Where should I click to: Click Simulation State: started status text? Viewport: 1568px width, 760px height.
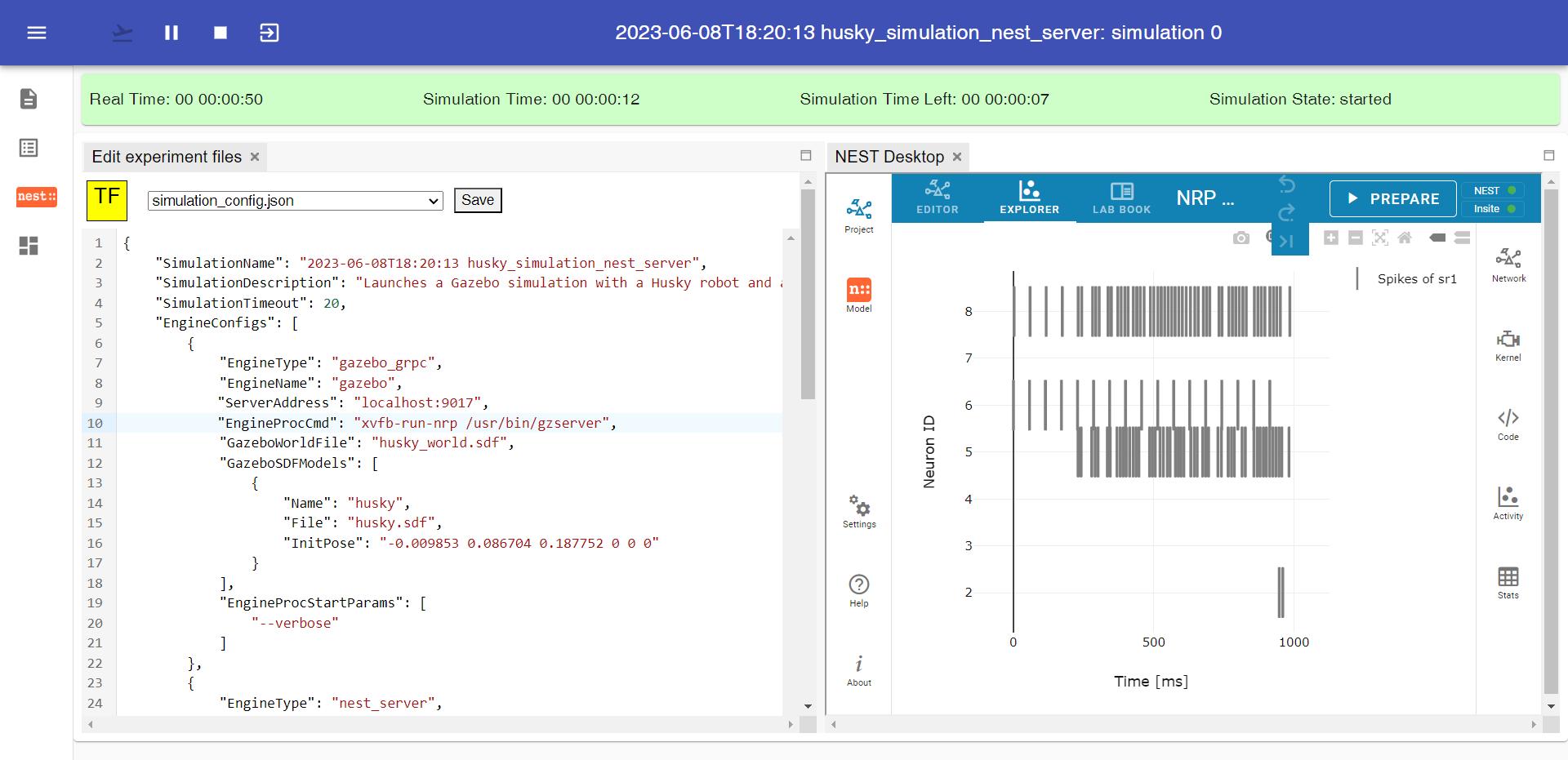(x=1300, y=100)
